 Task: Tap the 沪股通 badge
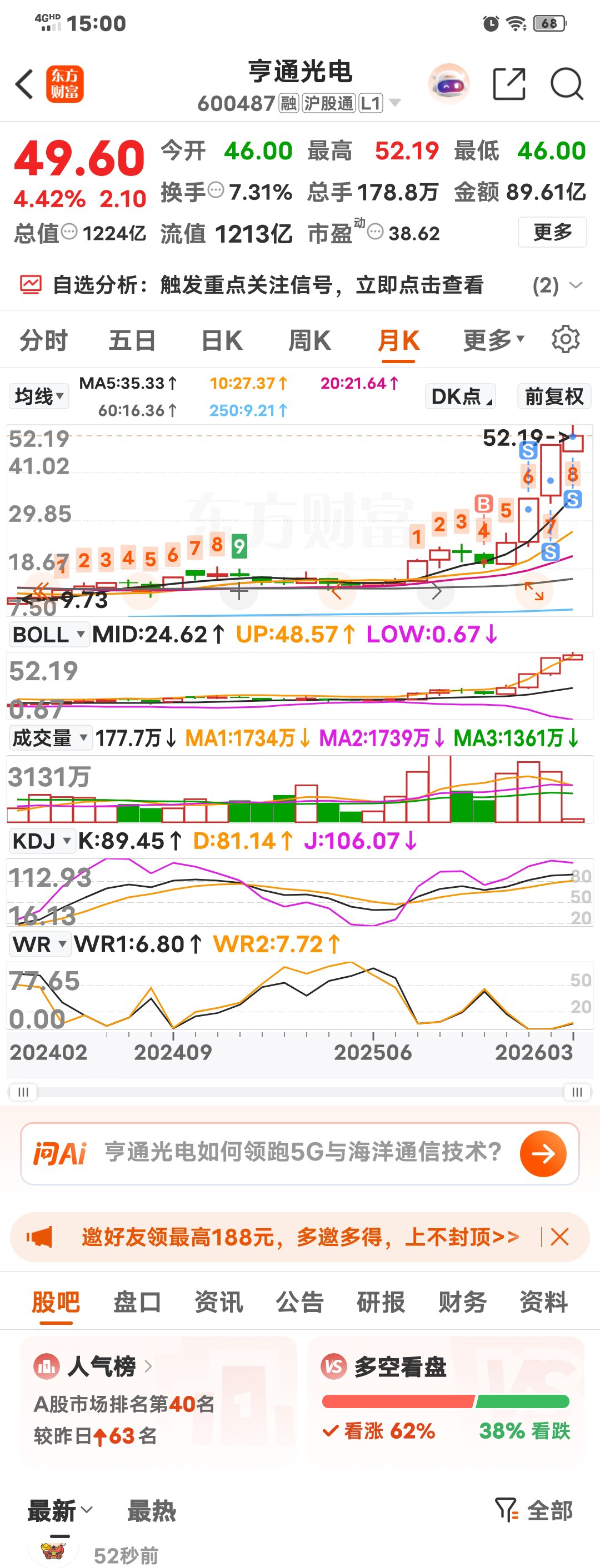point(329,103)
